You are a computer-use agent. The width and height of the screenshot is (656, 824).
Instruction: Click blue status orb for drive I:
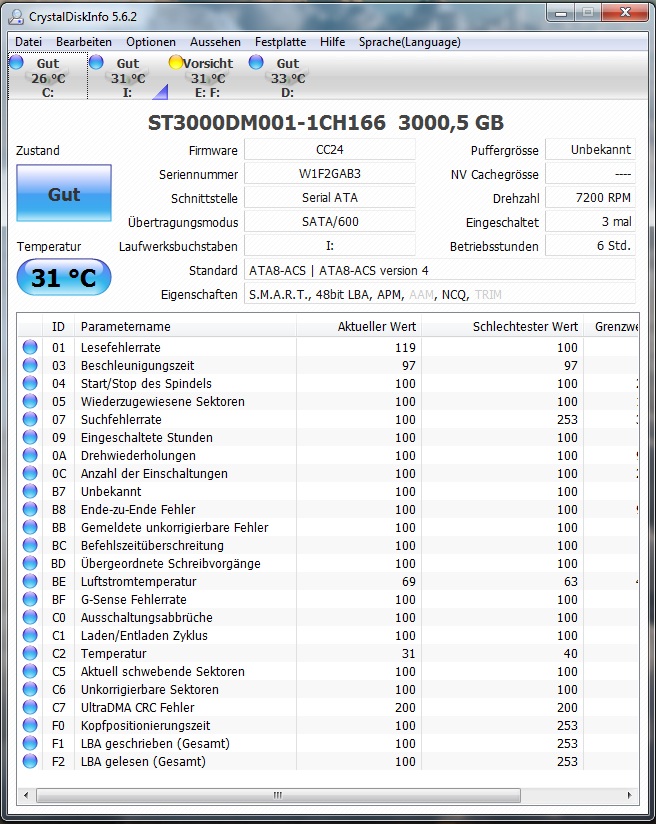tap(96, 63)
